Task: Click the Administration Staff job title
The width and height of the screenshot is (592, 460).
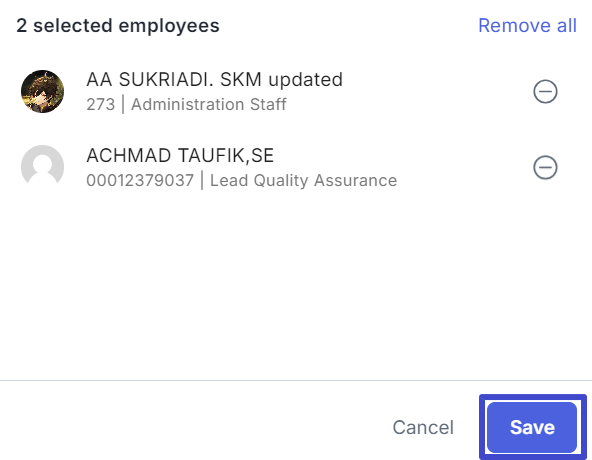Action: [x=209, y=104]
